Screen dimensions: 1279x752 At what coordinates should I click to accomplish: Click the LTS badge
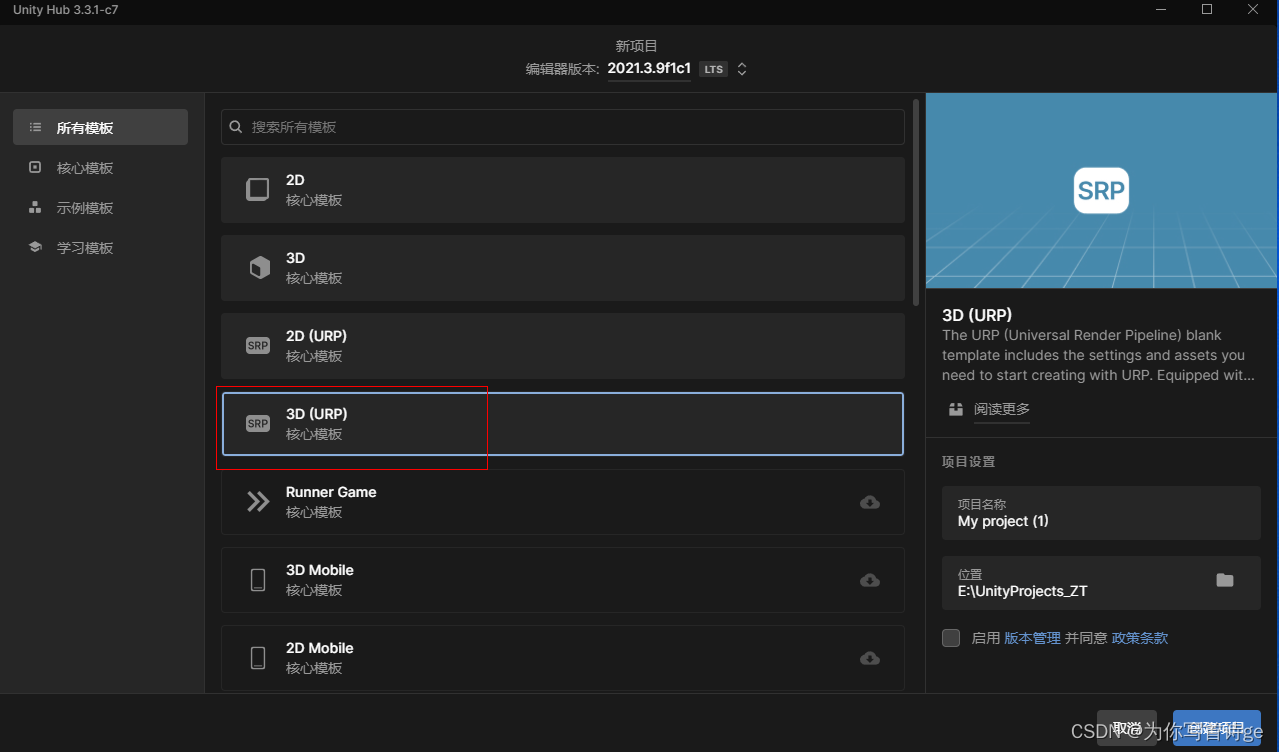click(x=713, y=69)
